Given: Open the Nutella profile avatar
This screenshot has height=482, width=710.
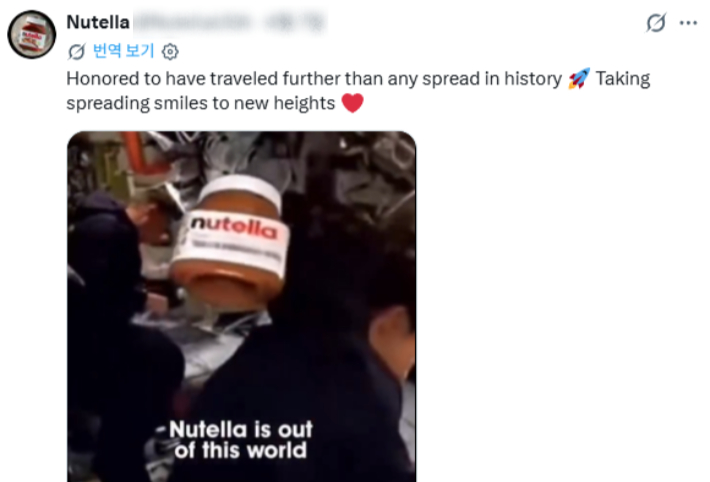Looking at the screenshot, I should point(32,34).
